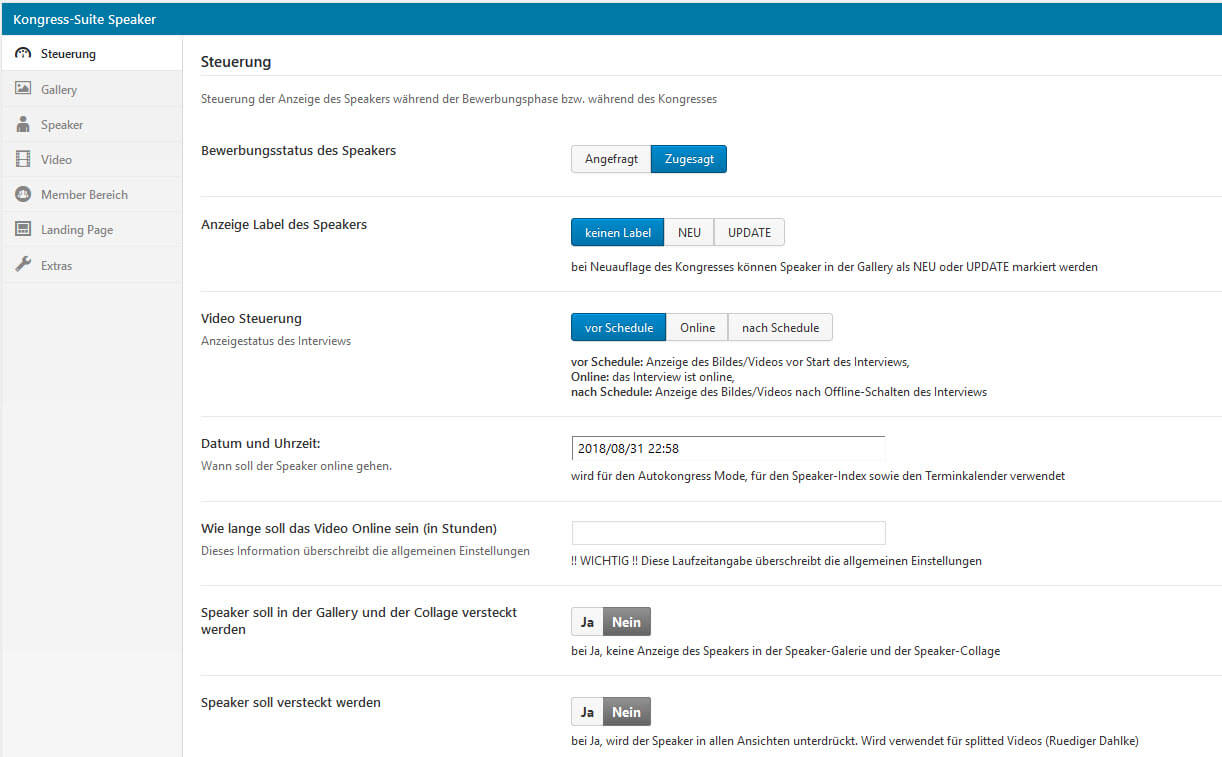Set Bewerbungsstatus to Zugesagt

[688, 160]
